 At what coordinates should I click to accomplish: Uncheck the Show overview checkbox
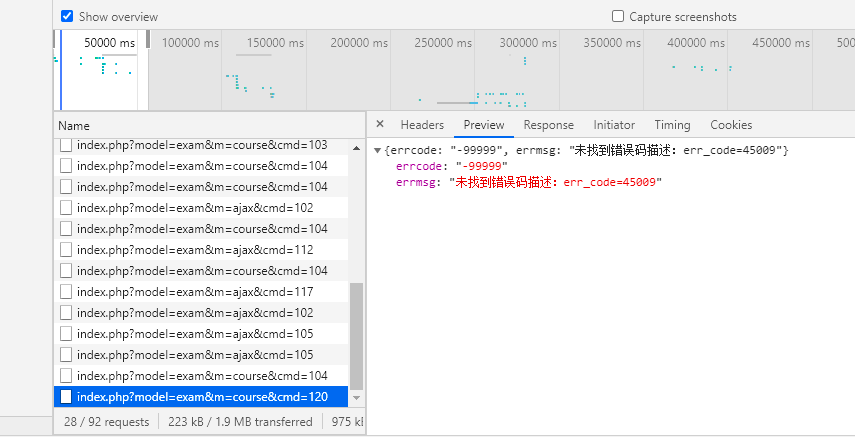[67, 16]
